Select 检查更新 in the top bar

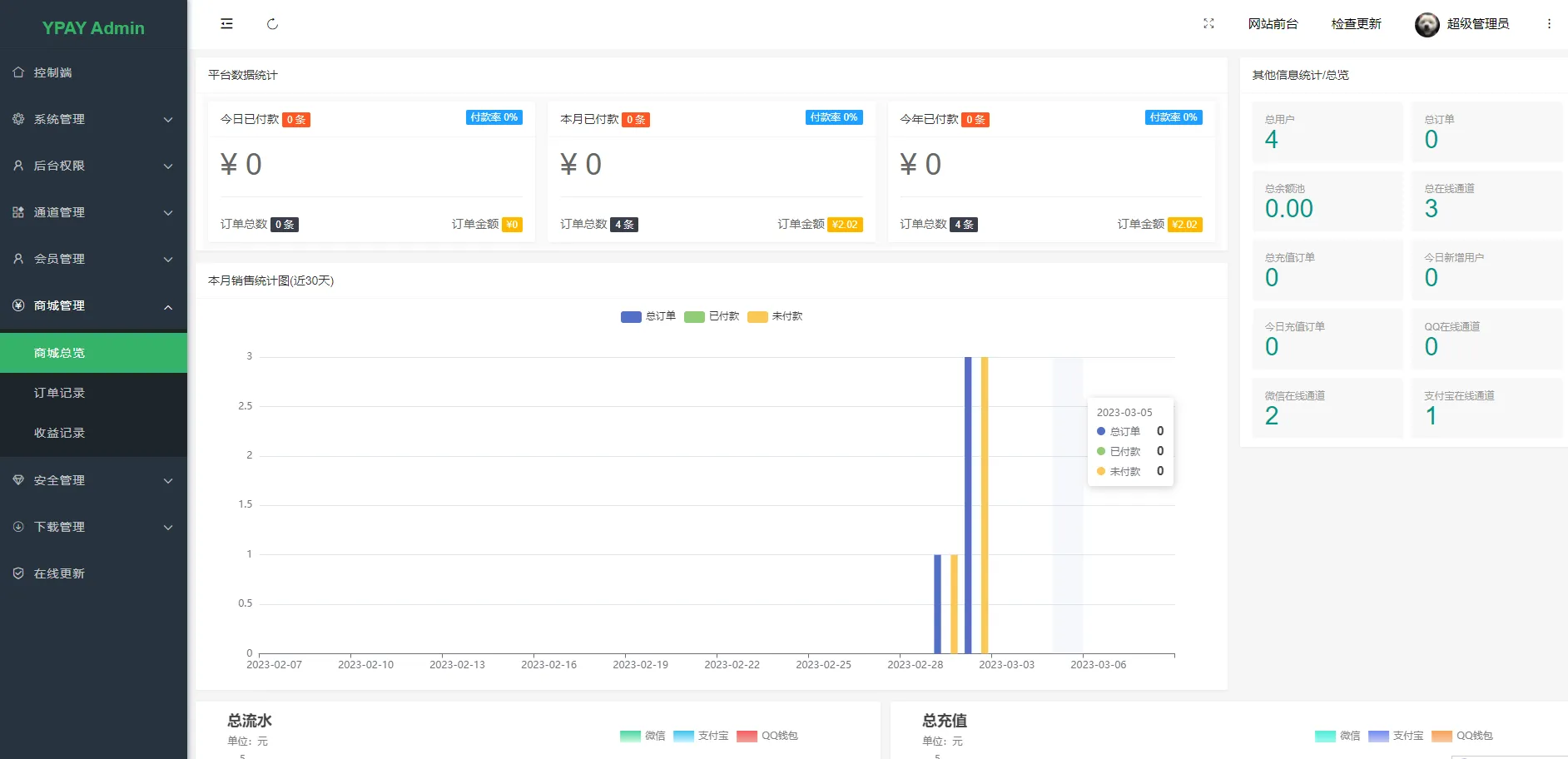pos(1356,23)
